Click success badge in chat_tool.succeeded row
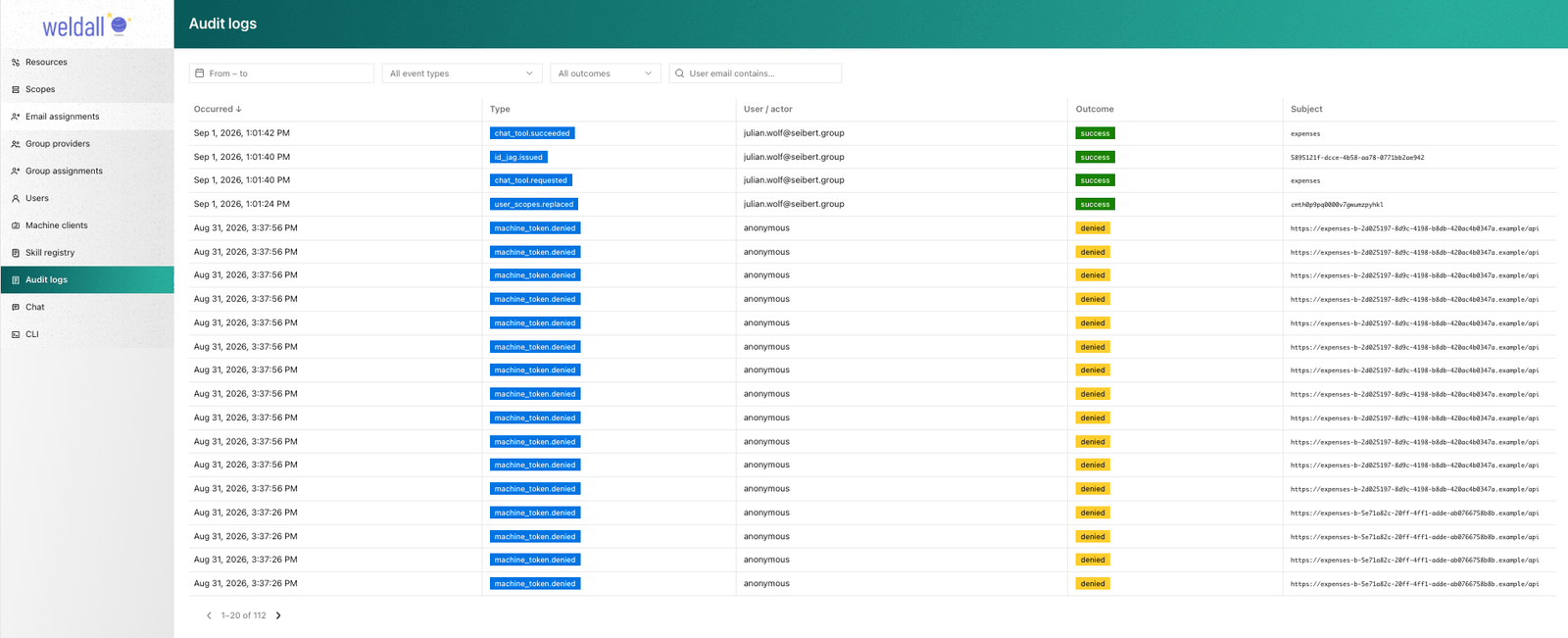 (x=1095, y=133)
